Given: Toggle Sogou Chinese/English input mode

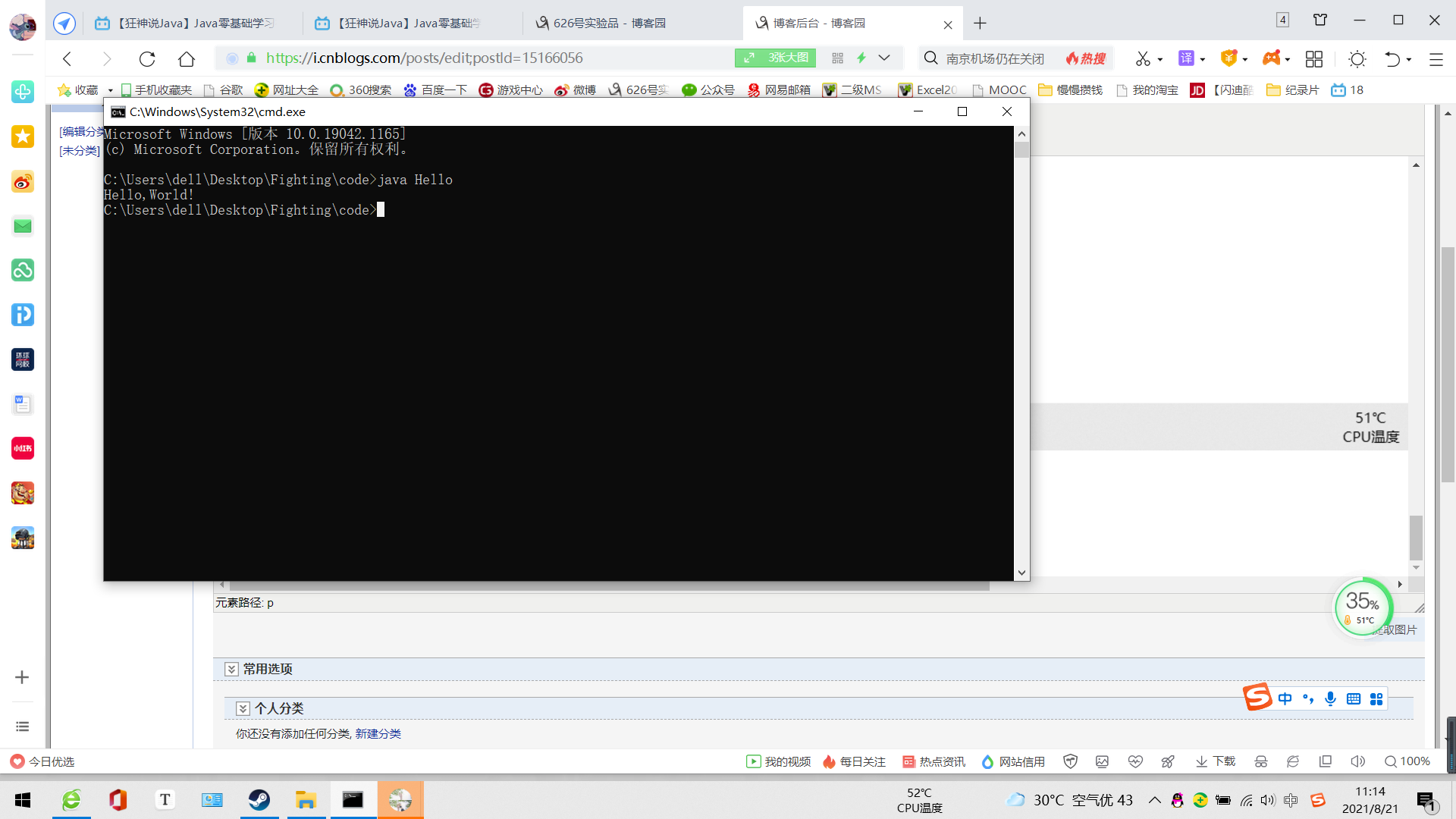Looking at the screenshot, I should pos(1285,698).
